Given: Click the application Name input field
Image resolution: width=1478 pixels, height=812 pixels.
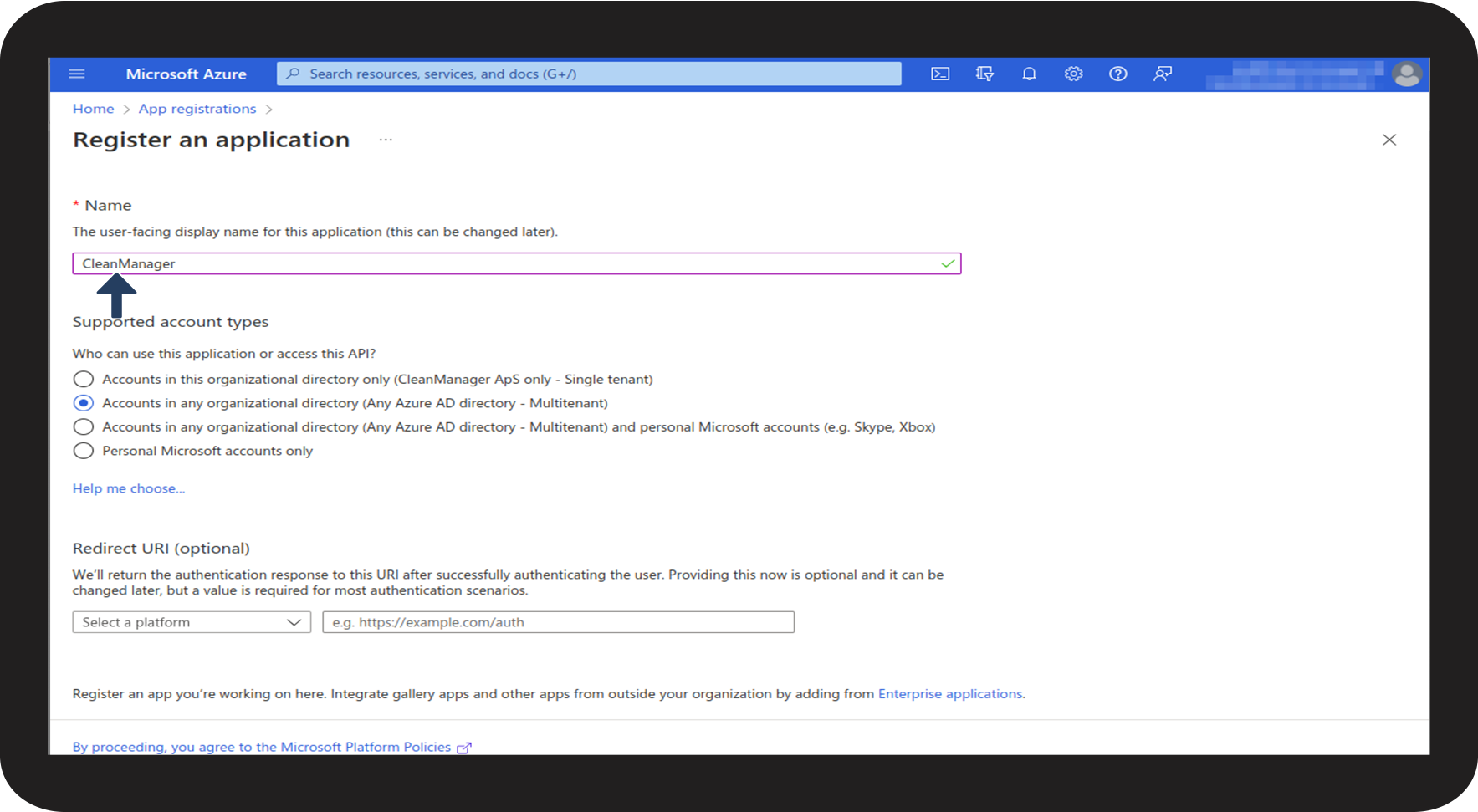Looking at the screenshot, I should tap(516, 264).
